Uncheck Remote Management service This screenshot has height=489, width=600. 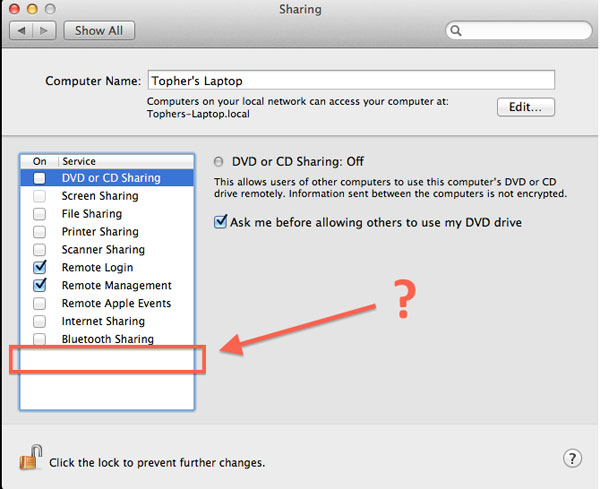point(40,286)
